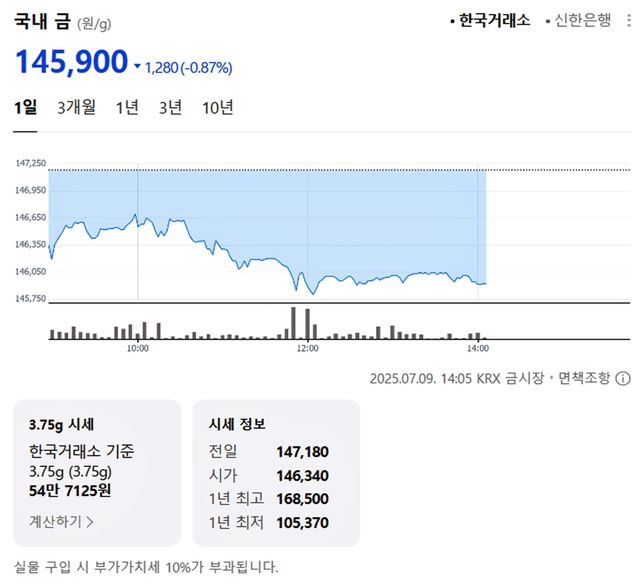
Task: Click the 10:00 marker on time axis
Action: point(138,348)
